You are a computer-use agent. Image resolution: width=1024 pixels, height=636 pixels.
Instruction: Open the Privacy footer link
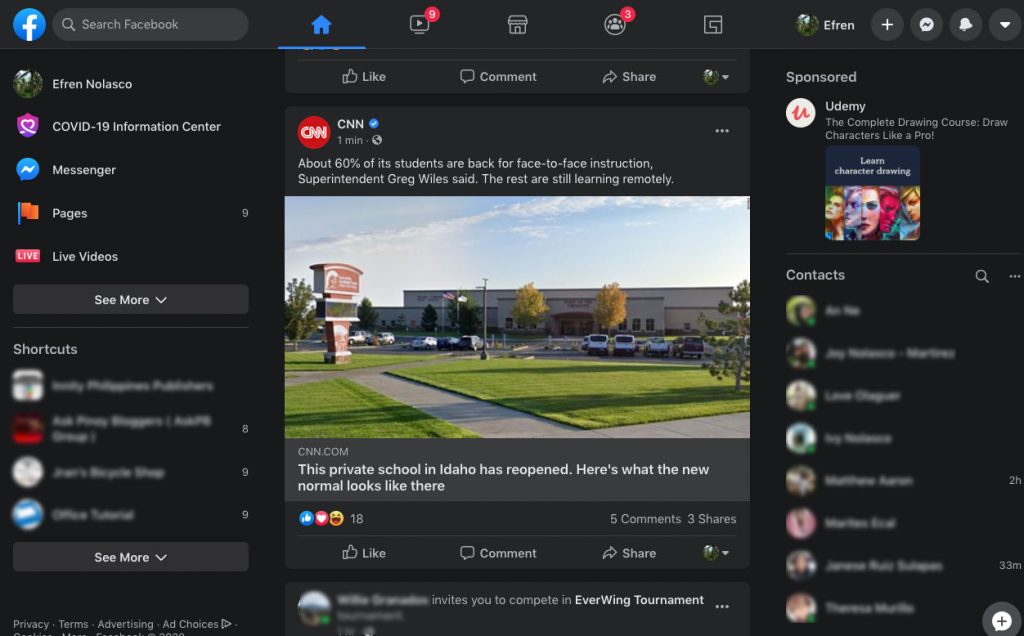(31, 624)
